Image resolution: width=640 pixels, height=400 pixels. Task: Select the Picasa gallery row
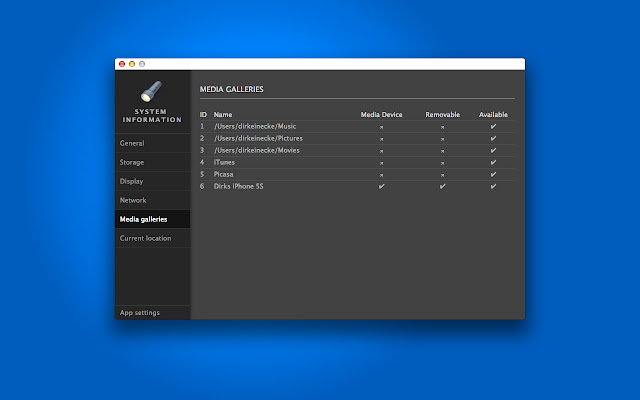(x=357, y=174)
